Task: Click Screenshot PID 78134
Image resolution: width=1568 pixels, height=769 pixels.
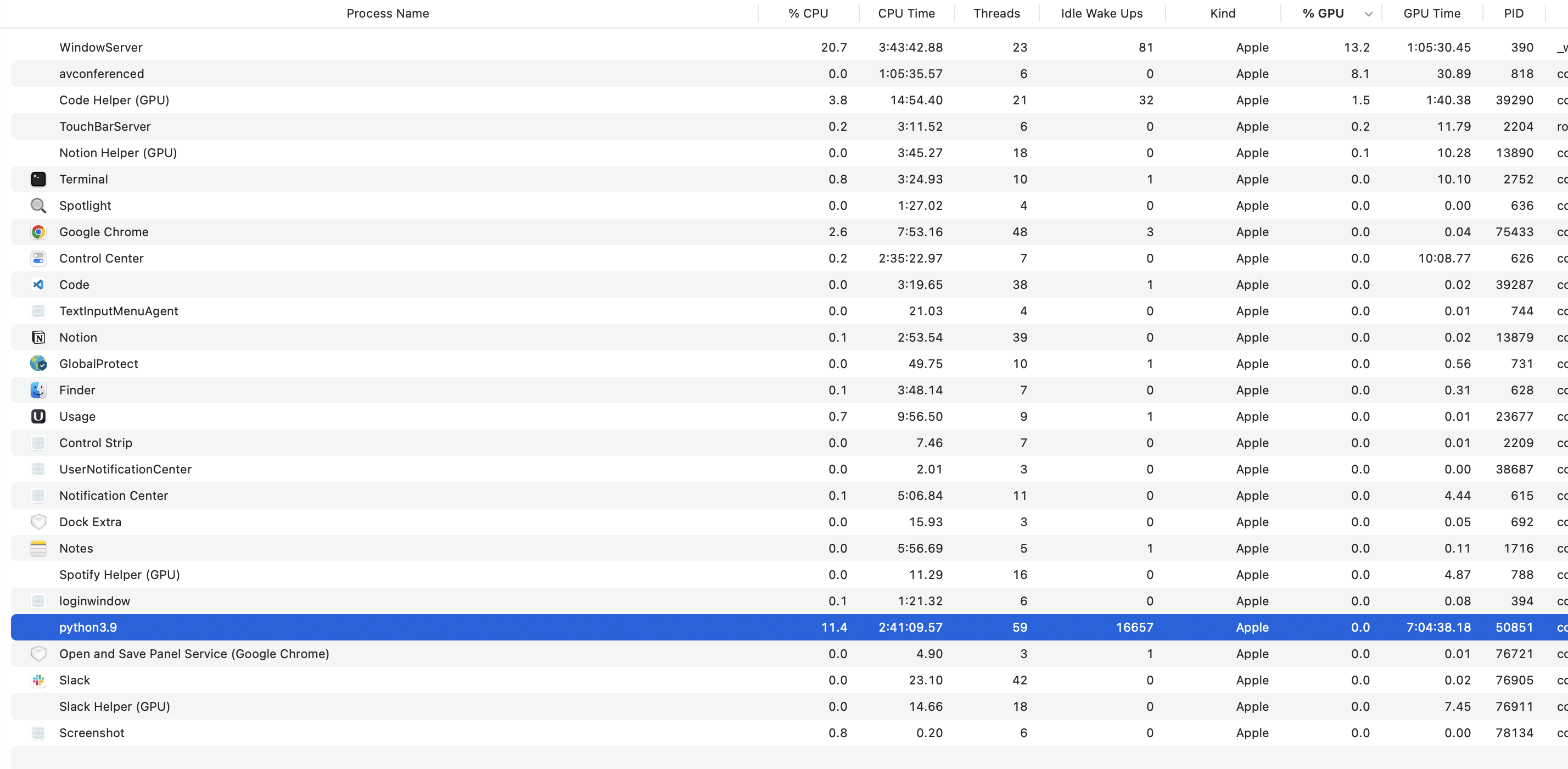Action: click(1514, 732)
